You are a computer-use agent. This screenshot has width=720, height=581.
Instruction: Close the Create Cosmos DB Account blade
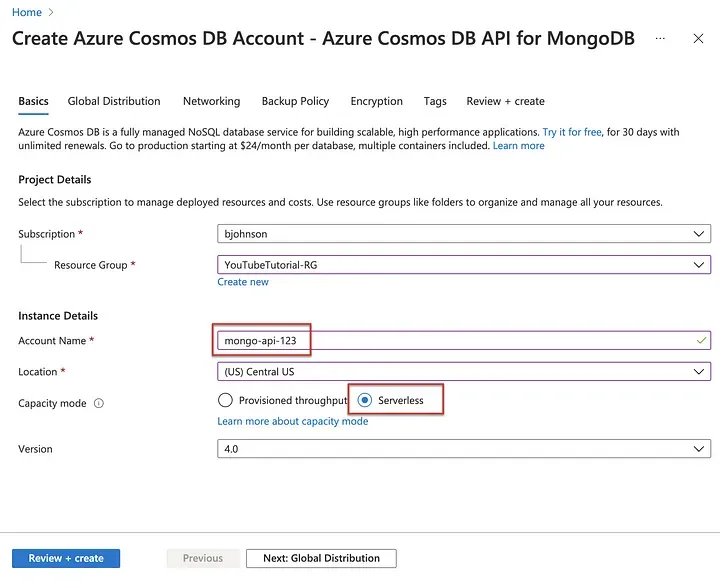698,39
